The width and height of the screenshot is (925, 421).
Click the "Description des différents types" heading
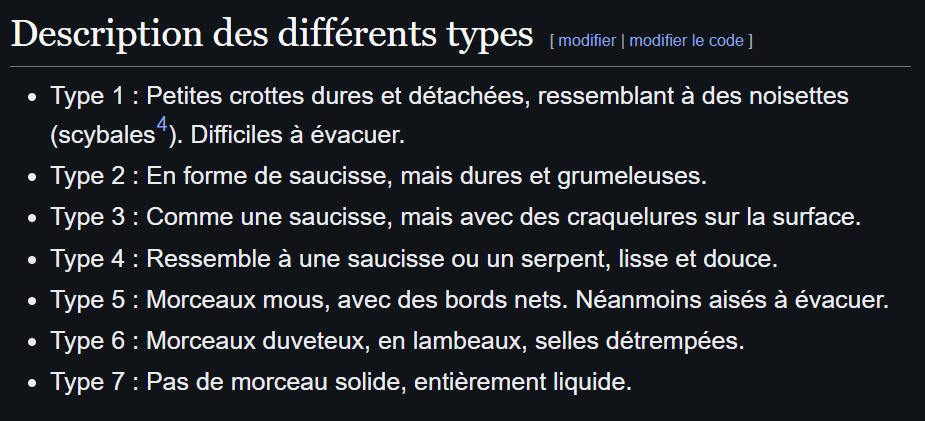272,33
